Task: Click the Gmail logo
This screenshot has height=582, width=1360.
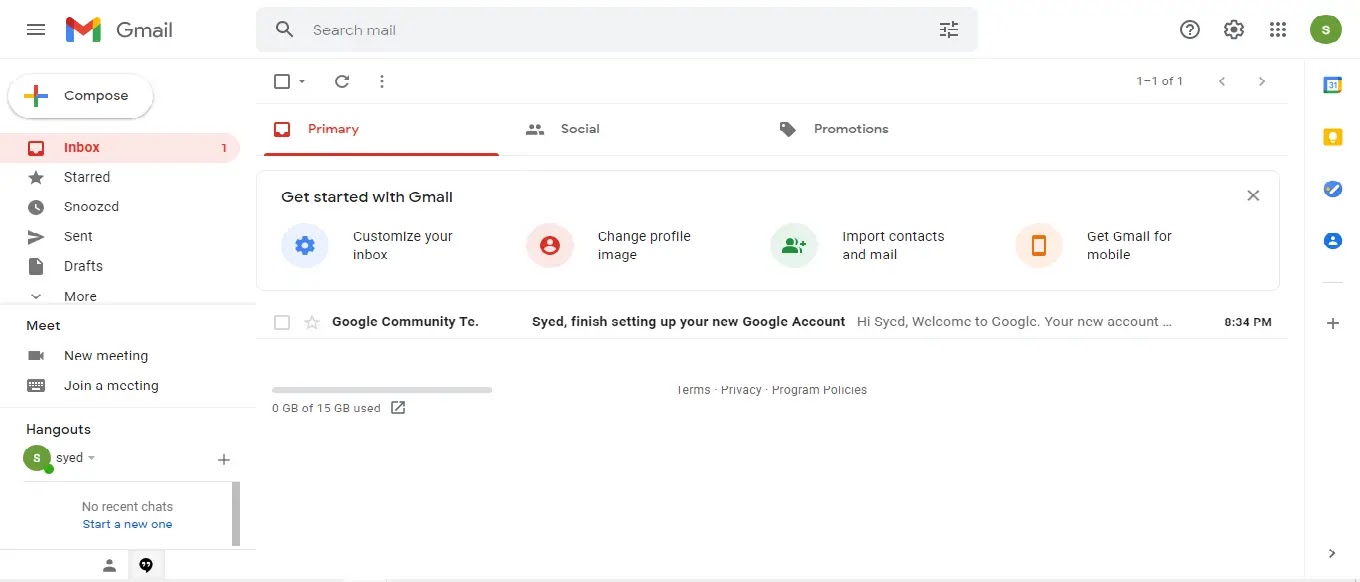Action: [x=119, y=30]
